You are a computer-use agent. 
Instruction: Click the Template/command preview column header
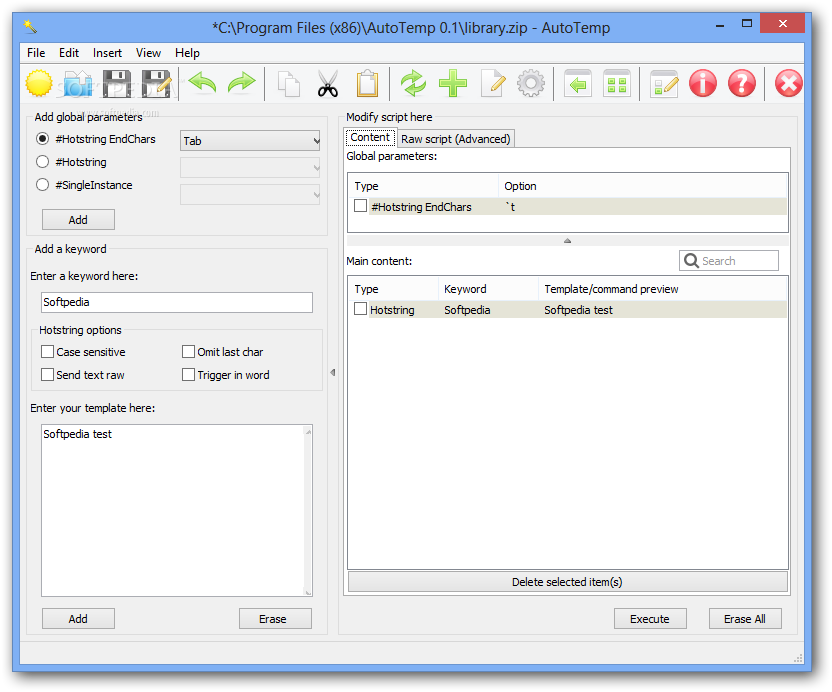pos(662,289)
